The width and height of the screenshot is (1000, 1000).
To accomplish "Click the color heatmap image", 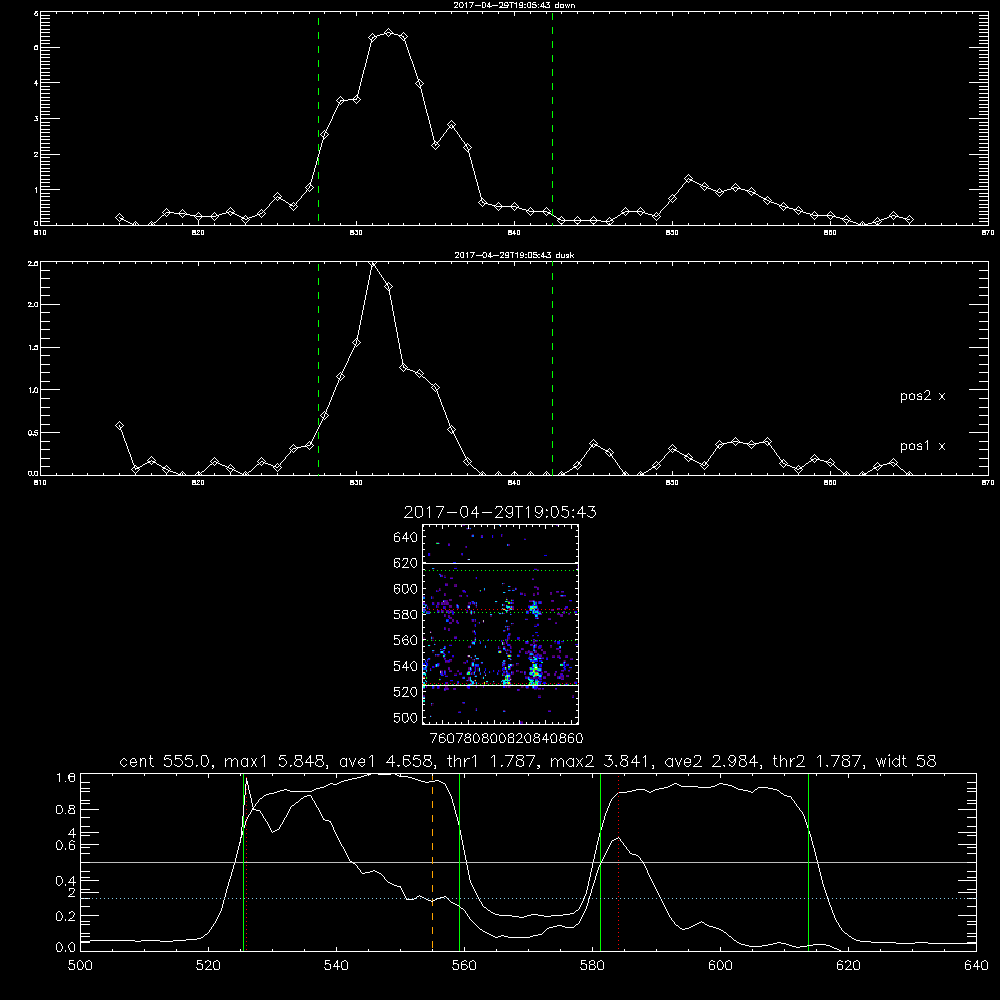I will click(x=500, y=624).
